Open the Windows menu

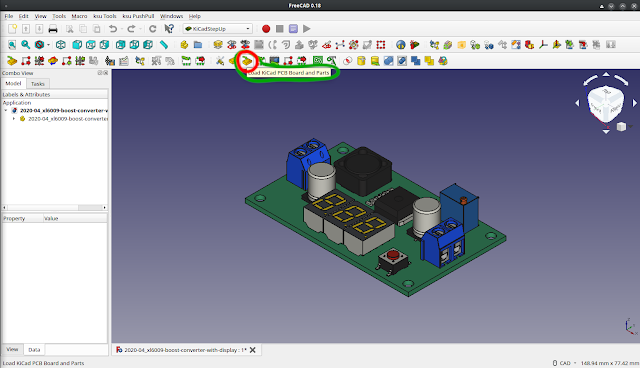[x=171, y=16]
